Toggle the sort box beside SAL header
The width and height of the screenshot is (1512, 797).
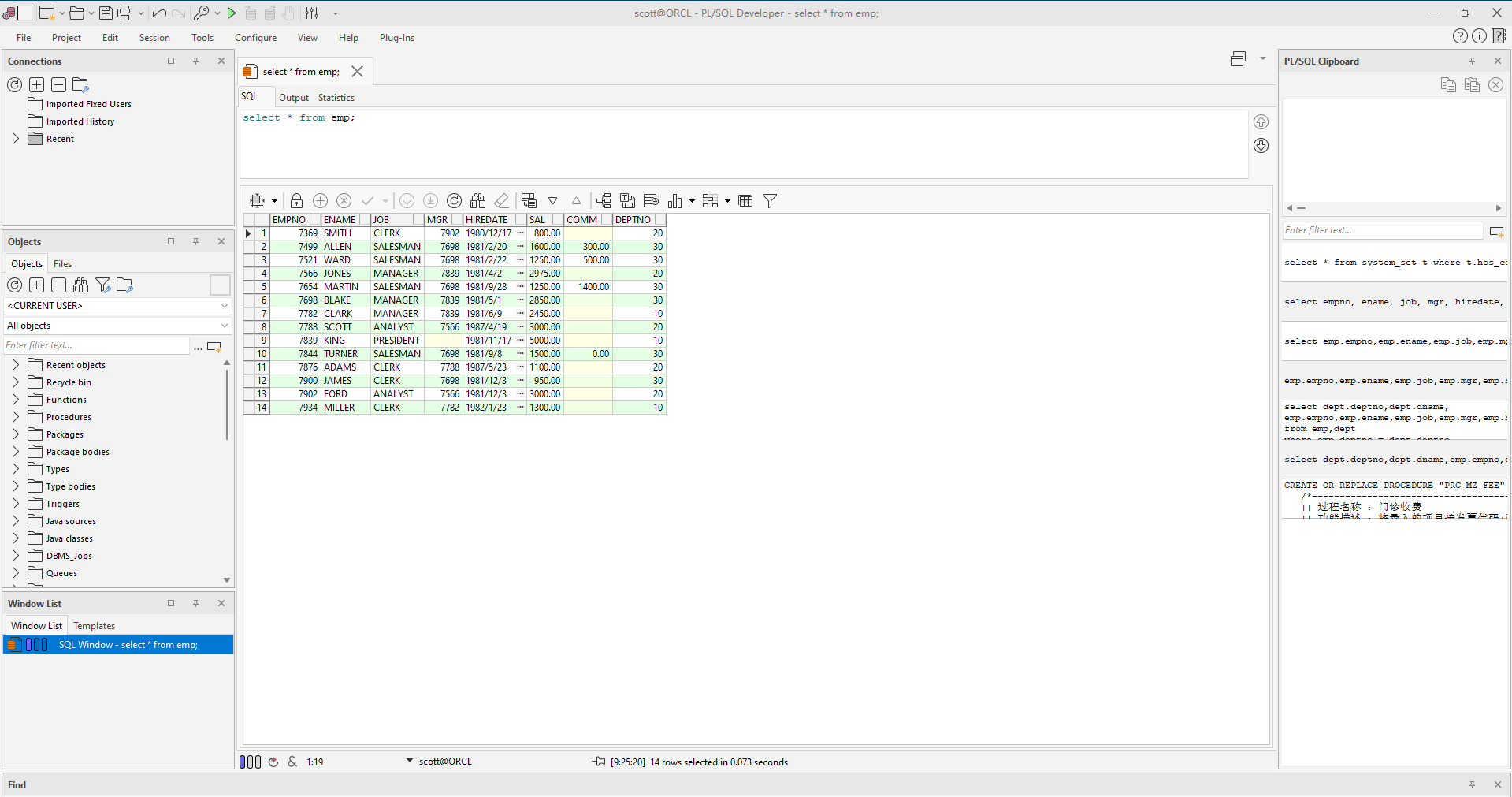coord(558,220)
